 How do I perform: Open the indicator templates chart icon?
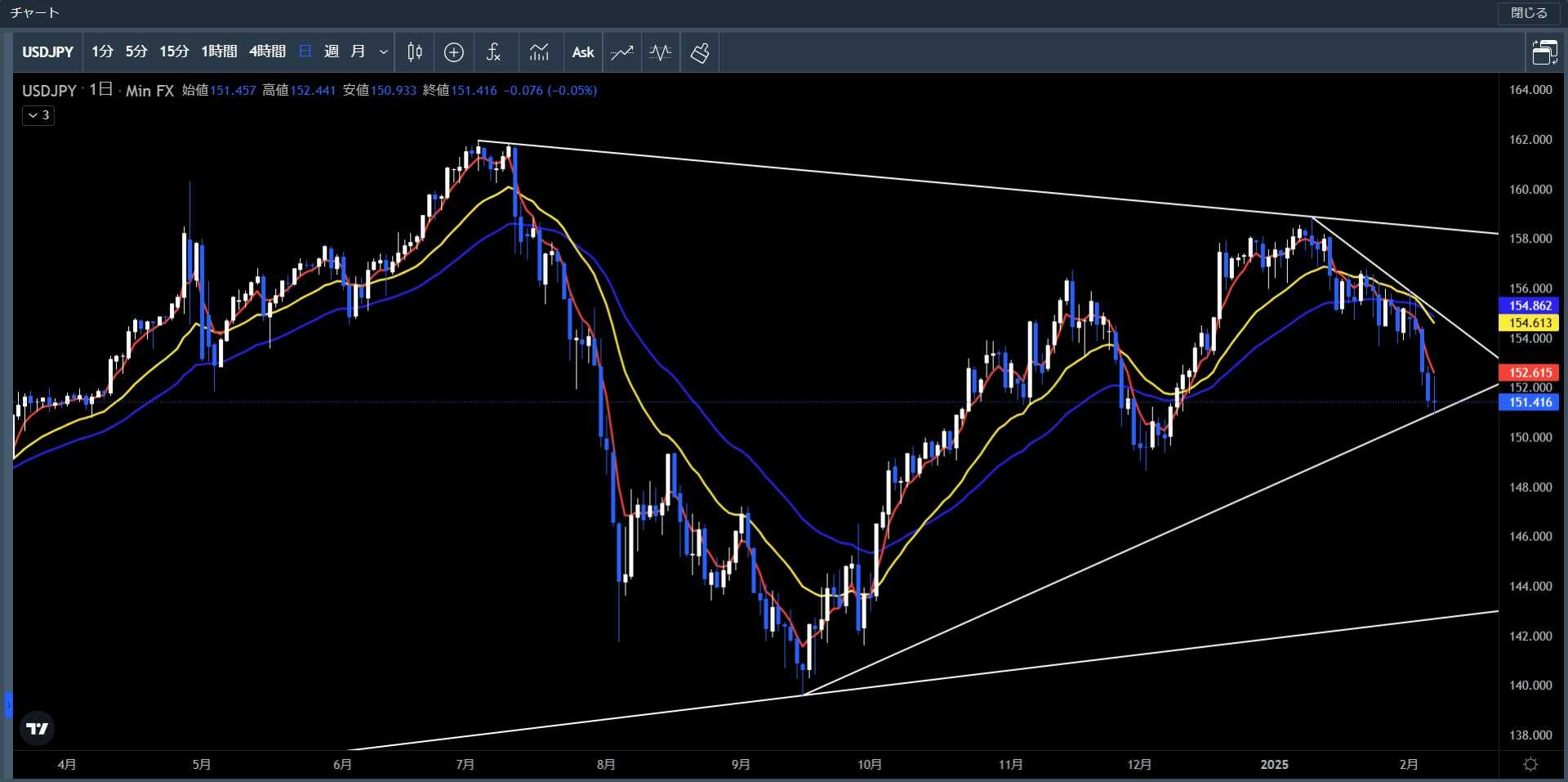(539, 52)
